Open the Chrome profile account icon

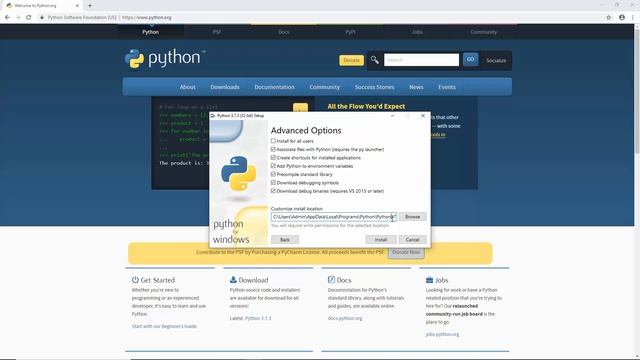[622, 18]
